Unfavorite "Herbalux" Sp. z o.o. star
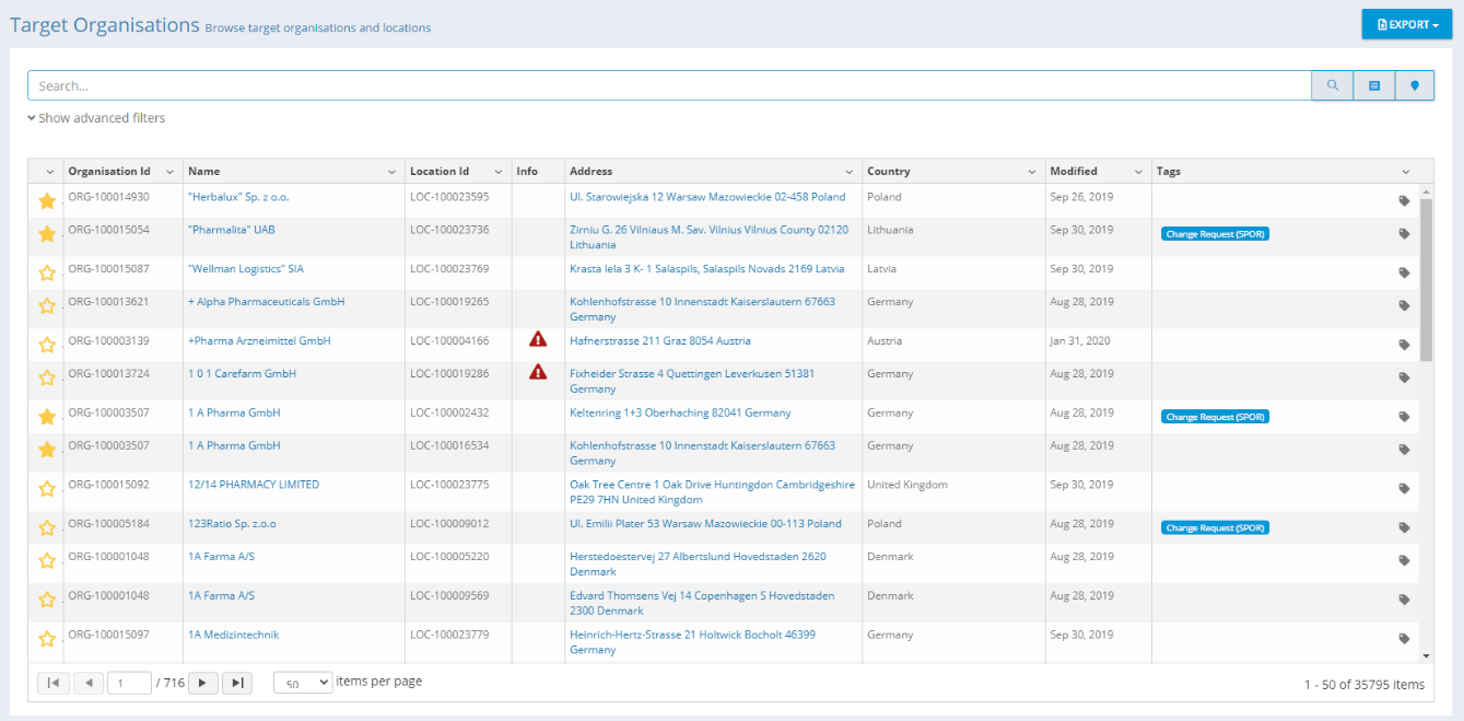The height and width of the screenshot is (721, 1464). tap(47, 201)
